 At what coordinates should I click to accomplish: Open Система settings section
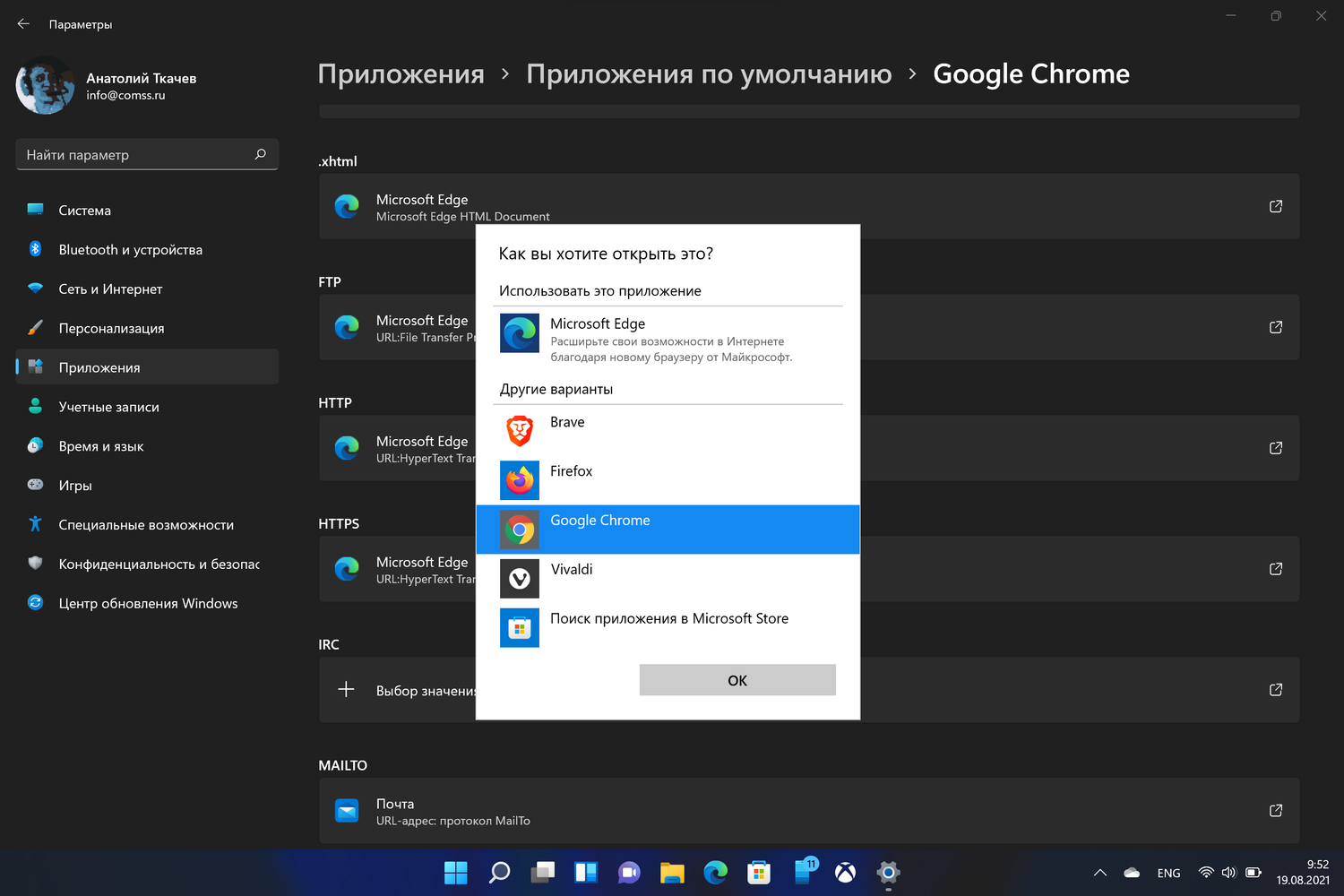(147, 211)
